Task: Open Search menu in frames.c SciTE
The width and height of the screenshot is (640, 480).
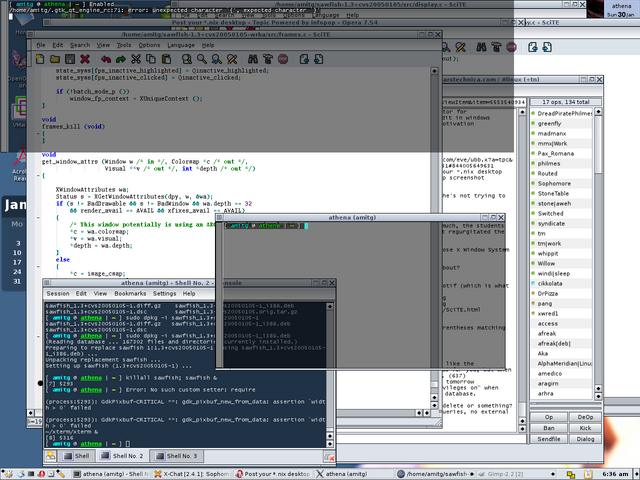Action: (80, 45)
